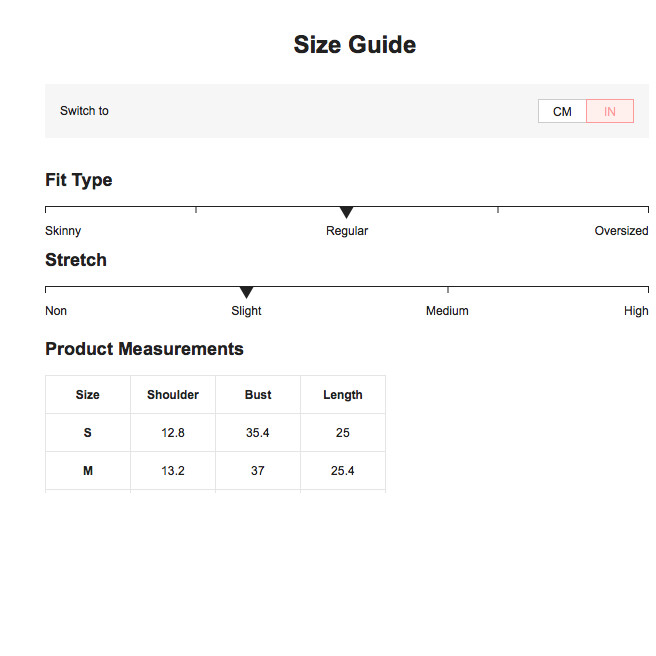This screenshot has width=656, height=656.
Task: Click the Regular fit label
Action: pyautogui.click(x=347, y=231)
